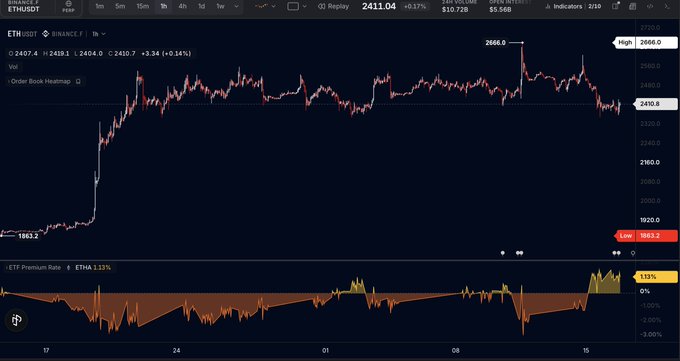The height and width of the screenshot is (361, 680).
Task: Click the embed code brackets icon
Action: point(650,7)
